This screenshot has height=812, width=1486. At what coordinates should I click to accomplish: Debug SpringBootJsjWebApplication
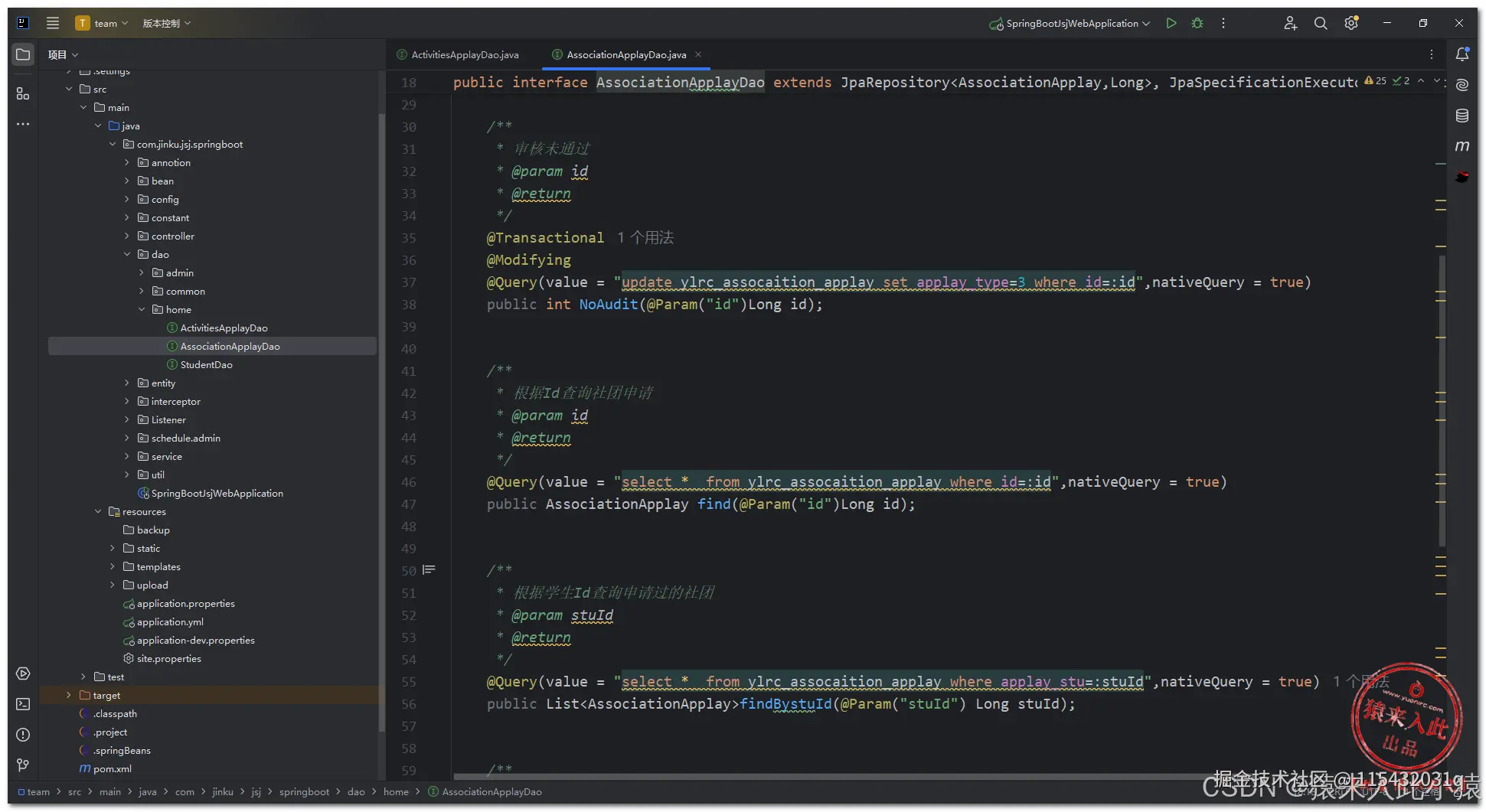(x=1197, y=23)
